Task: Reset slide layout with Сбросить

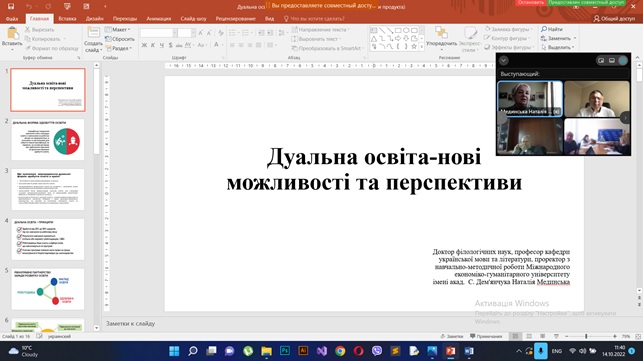Action: coord(120,39)
